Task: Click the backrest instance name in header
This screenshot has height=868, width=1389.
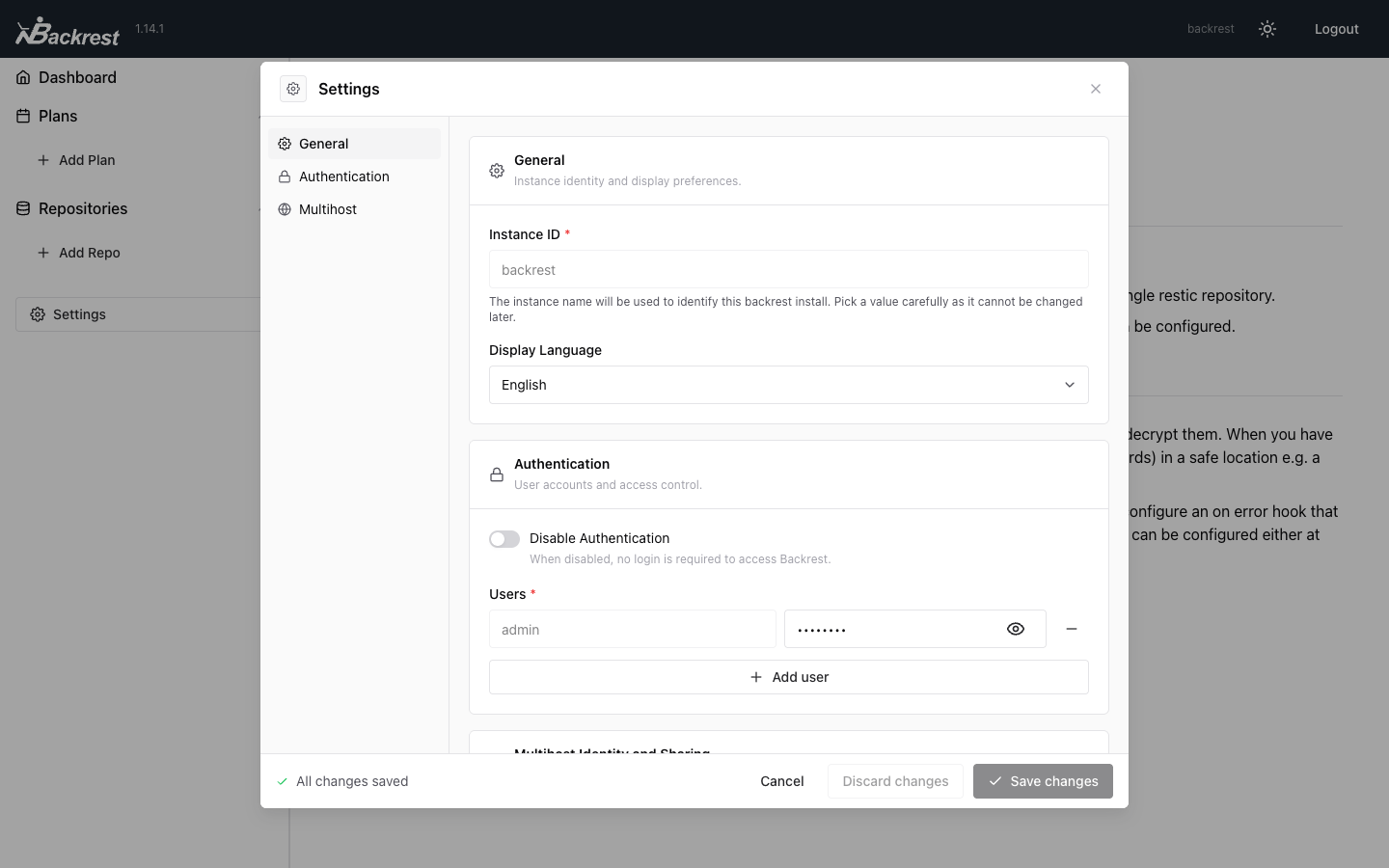Action: [x=1211, y=29]
